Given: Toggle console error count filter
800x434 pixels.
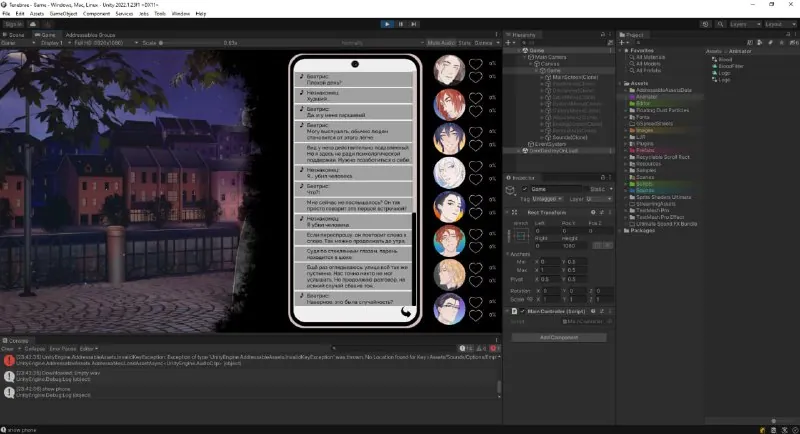Looking at the screenshot, I should (494, 348).
